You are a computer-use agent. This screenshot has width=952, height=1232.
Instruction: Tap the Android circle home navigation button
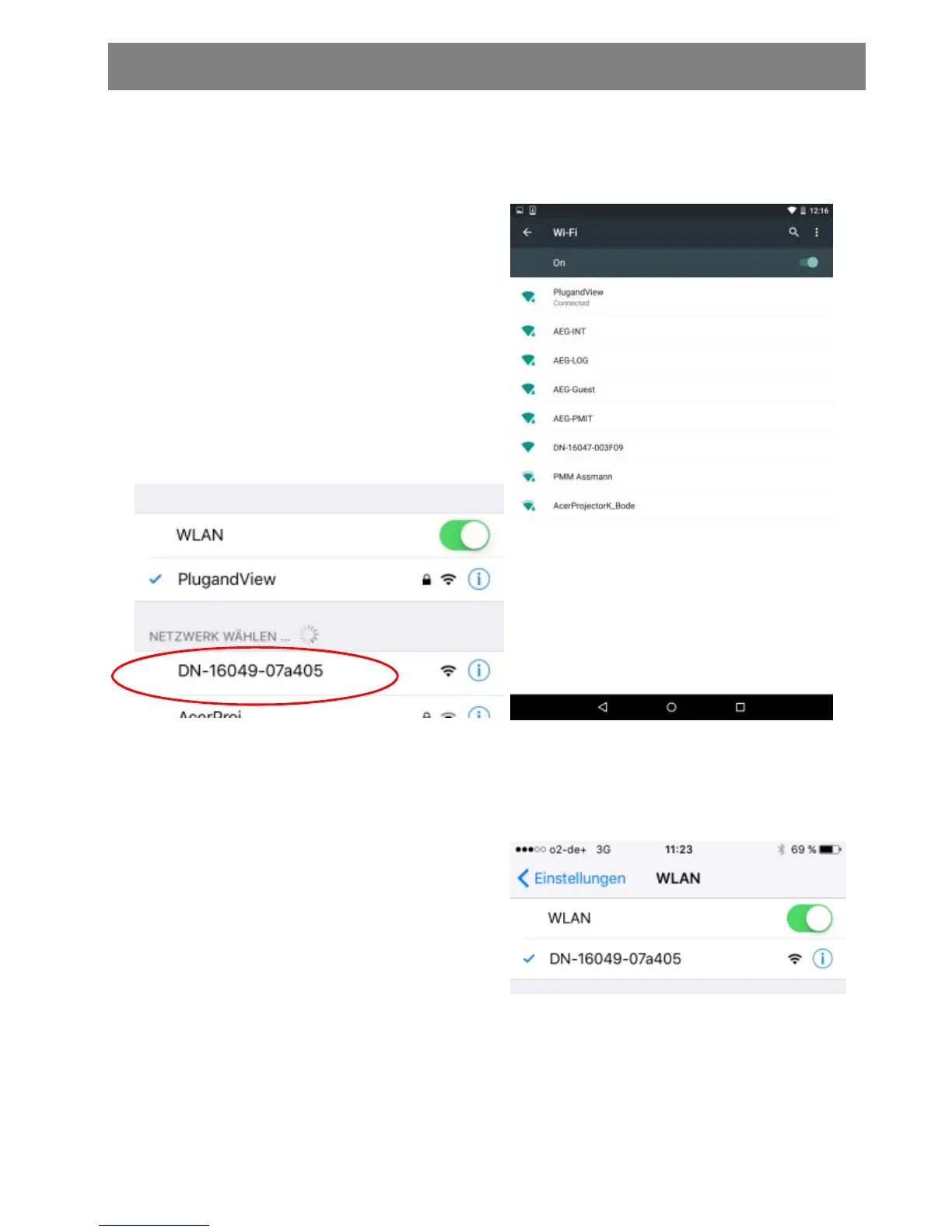coord(671,707)
